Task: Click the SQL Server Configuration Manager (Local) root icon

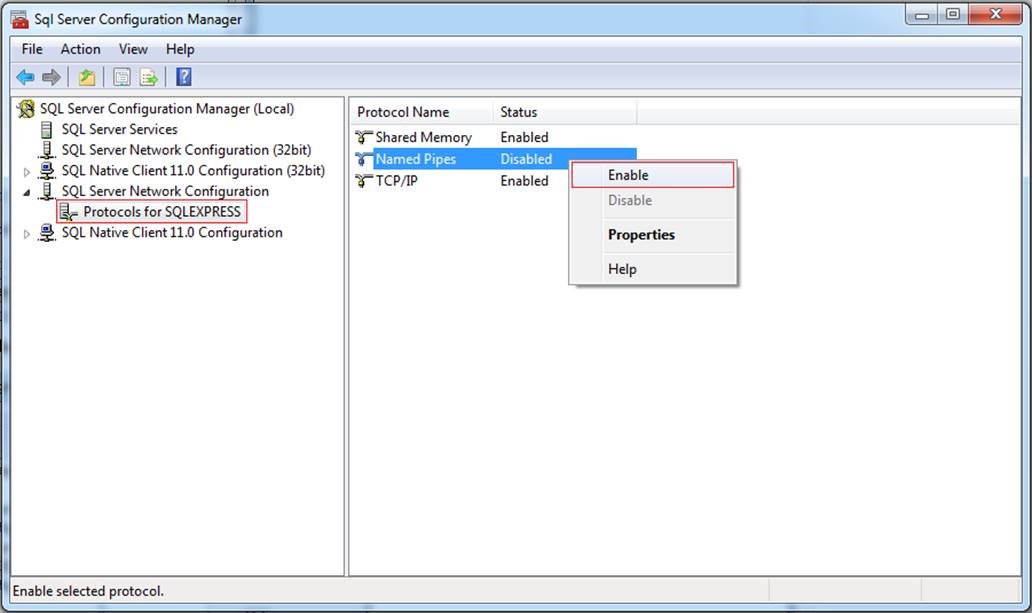Action: click(26, 109)
